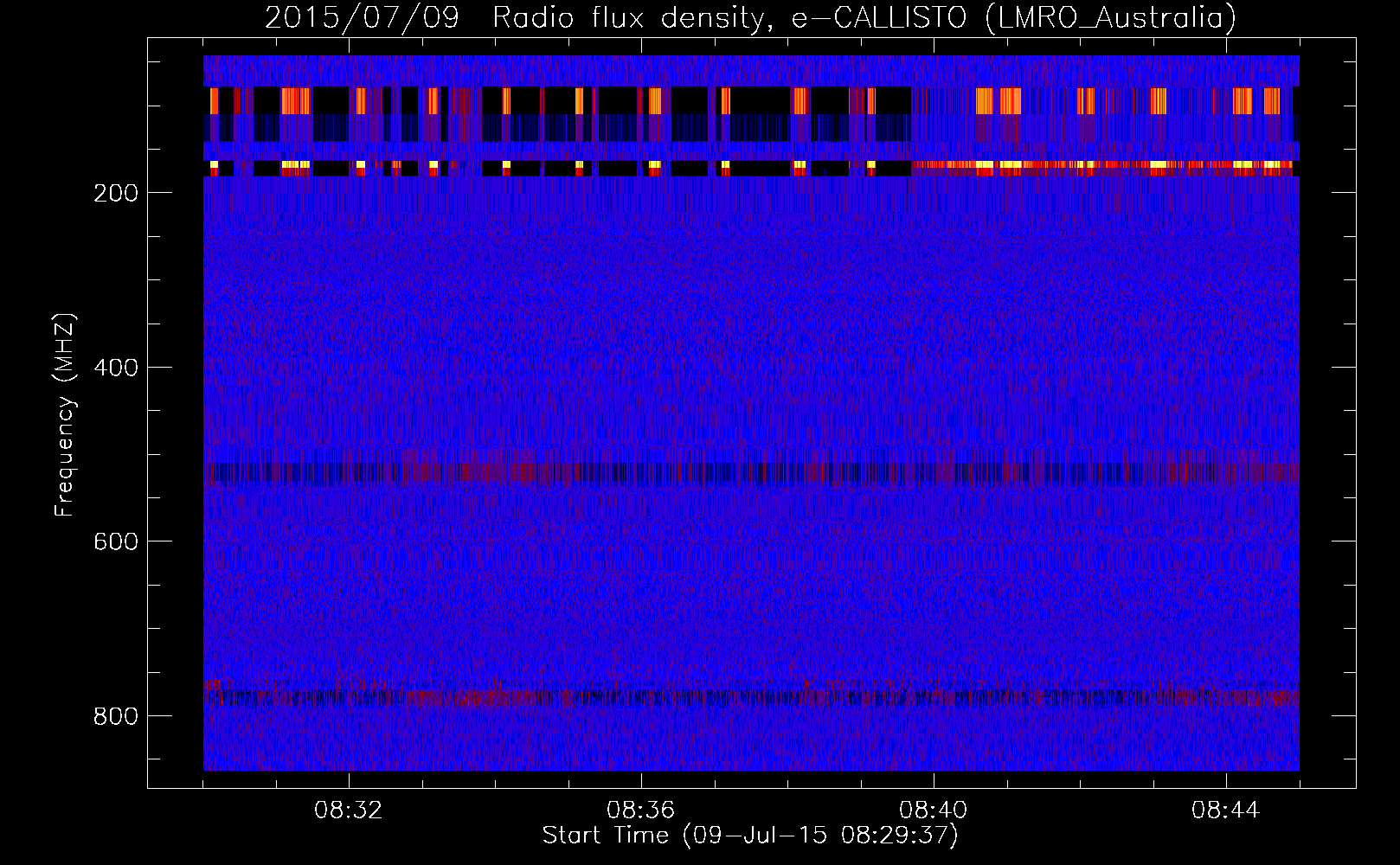Image resolution: width=1400 pixels, height=865 pixels.
Task: Click the 08:44 time tick label
Action: (x=1226, y=811)
